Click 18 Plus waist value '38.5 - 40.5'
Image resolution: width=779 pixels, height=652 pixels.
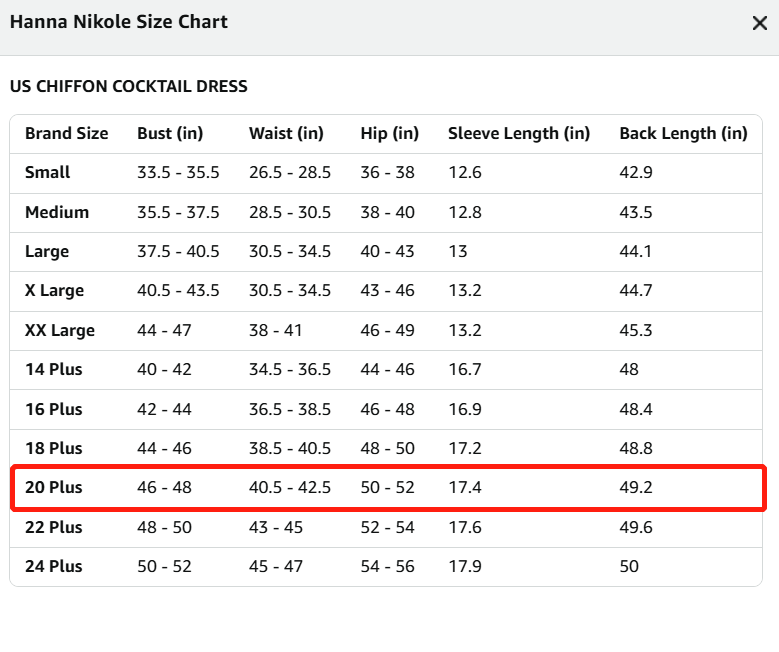click(x=290, y=448)
